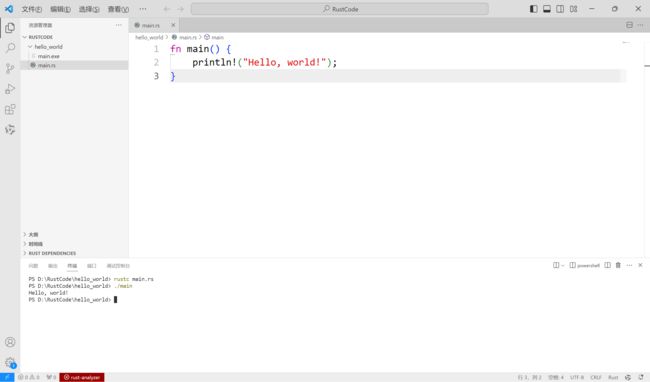Switch to the Output panel tab
650x382 pixels.
point(53,266)
